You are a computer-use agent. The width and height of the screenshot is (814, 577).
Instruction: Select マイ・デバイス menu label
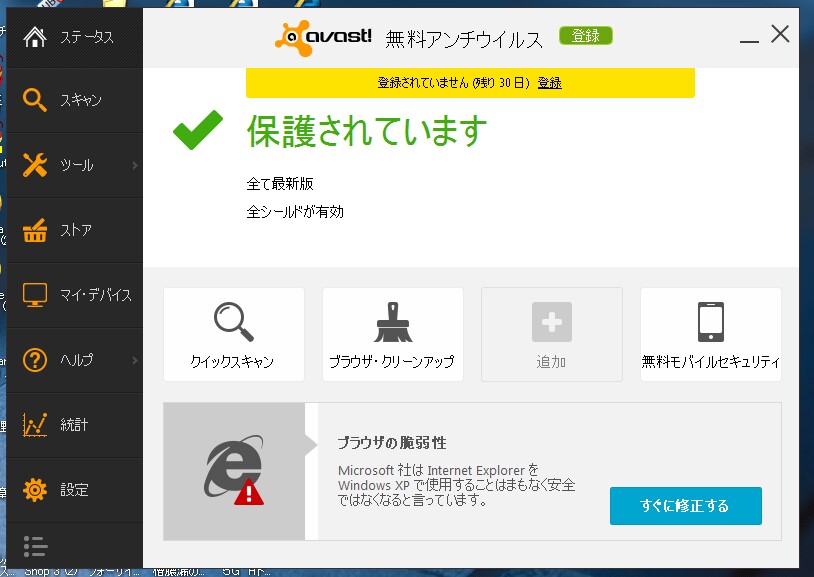point(96,295)
